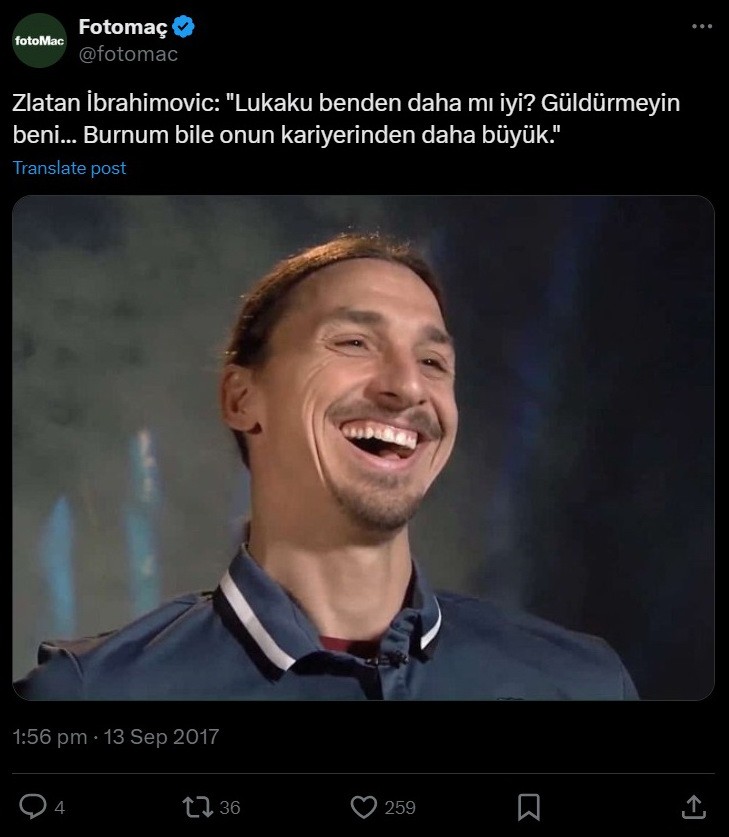Screen dimensions: 729x837
Task: Click the Fotomaç display name
Action: pyautogui.click(x=123, y=27)
